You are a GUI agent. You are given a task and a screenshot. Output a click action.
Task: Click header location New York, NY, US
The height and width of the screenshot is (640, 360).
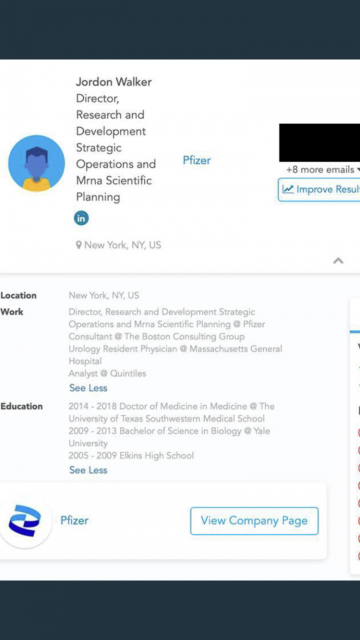(122, 245)
